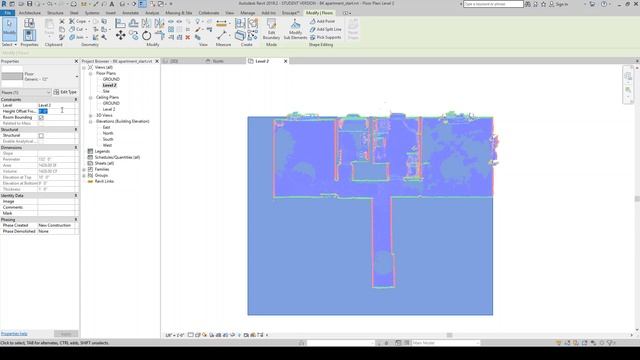Collapse the Constraints section
Screen dimensions: 640x360
point(76,100)
